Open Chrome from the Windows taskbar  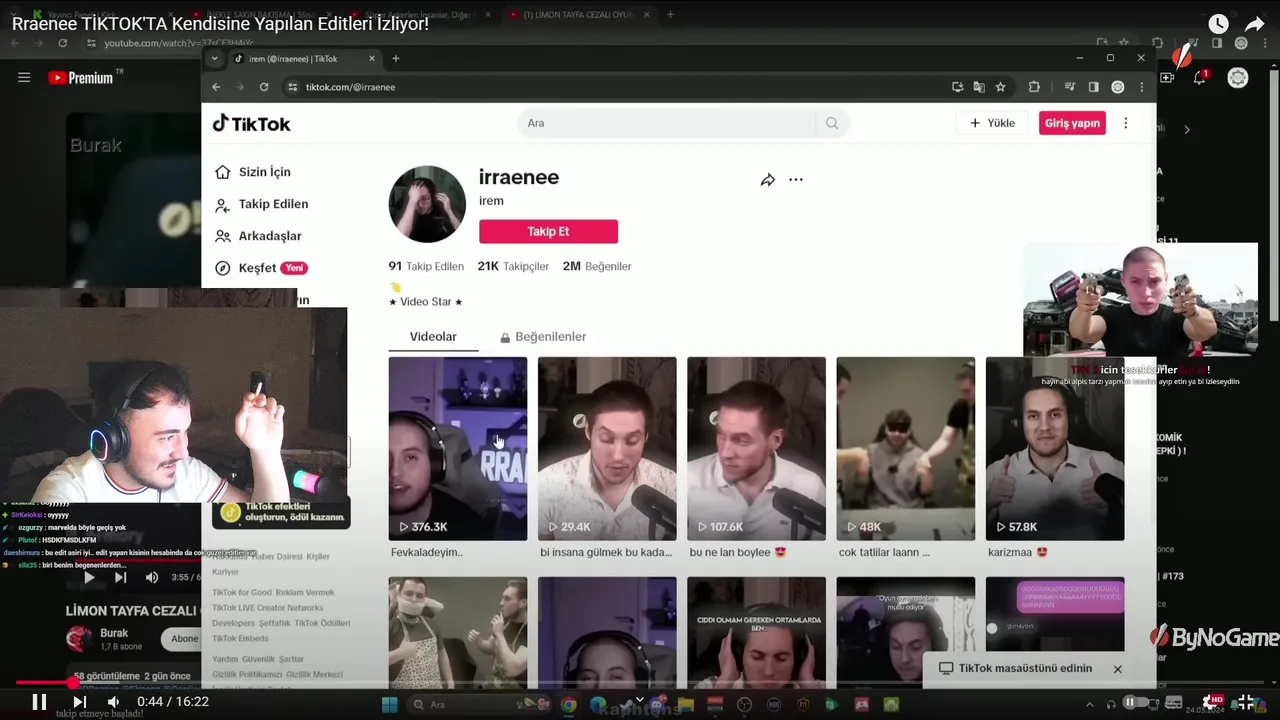[x=568, y=705]
